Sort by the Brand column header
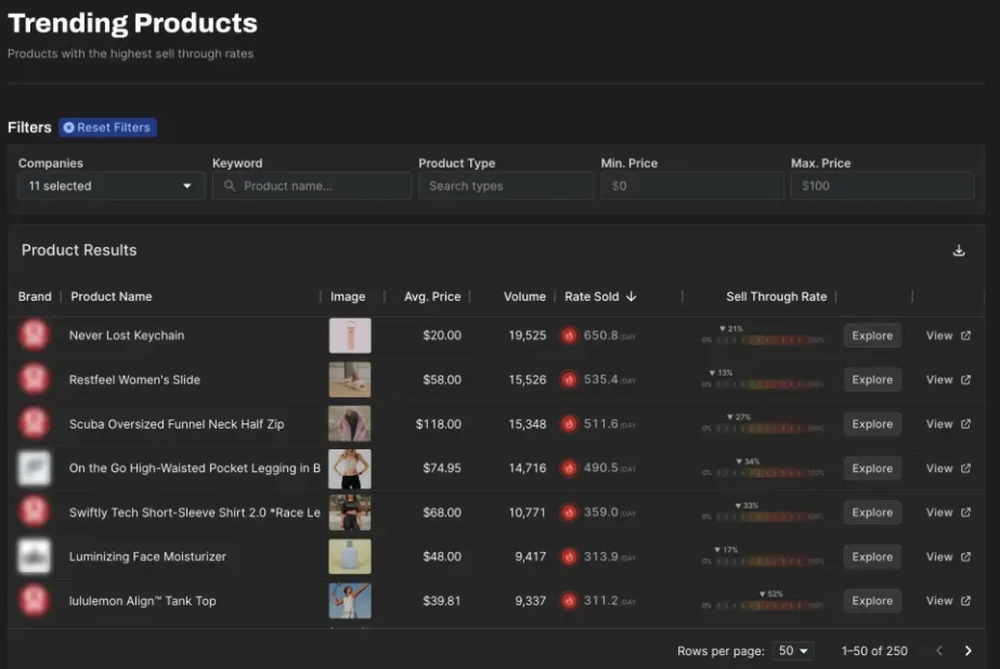This screenshot has height=669, width=1000. 34,297
